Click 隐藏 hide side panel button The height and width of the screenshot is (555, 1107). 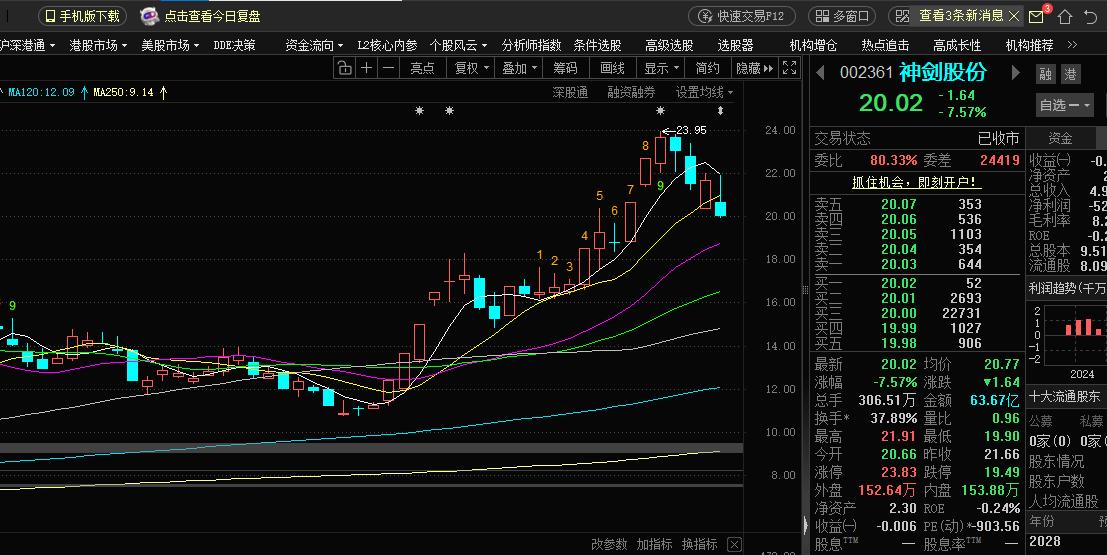coord(754,68)
